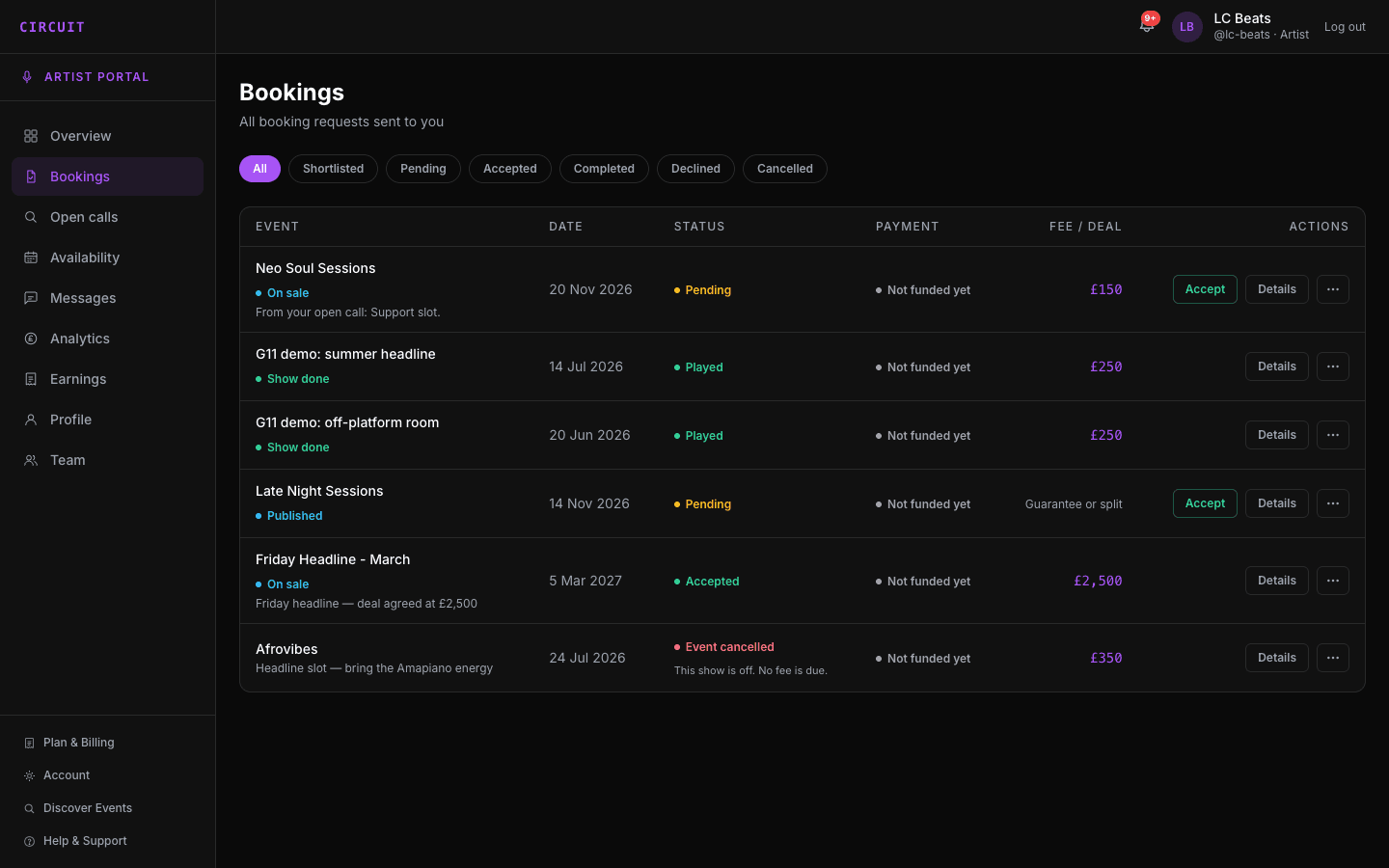Click the Availability calendar icon
This screenshot has width=1389, height=868.
click(31, 258)
